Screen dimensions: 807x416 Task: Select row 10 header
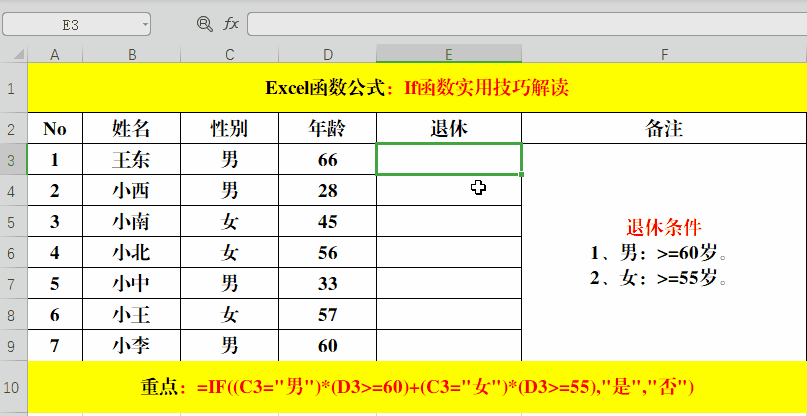(x=13, y=387)
